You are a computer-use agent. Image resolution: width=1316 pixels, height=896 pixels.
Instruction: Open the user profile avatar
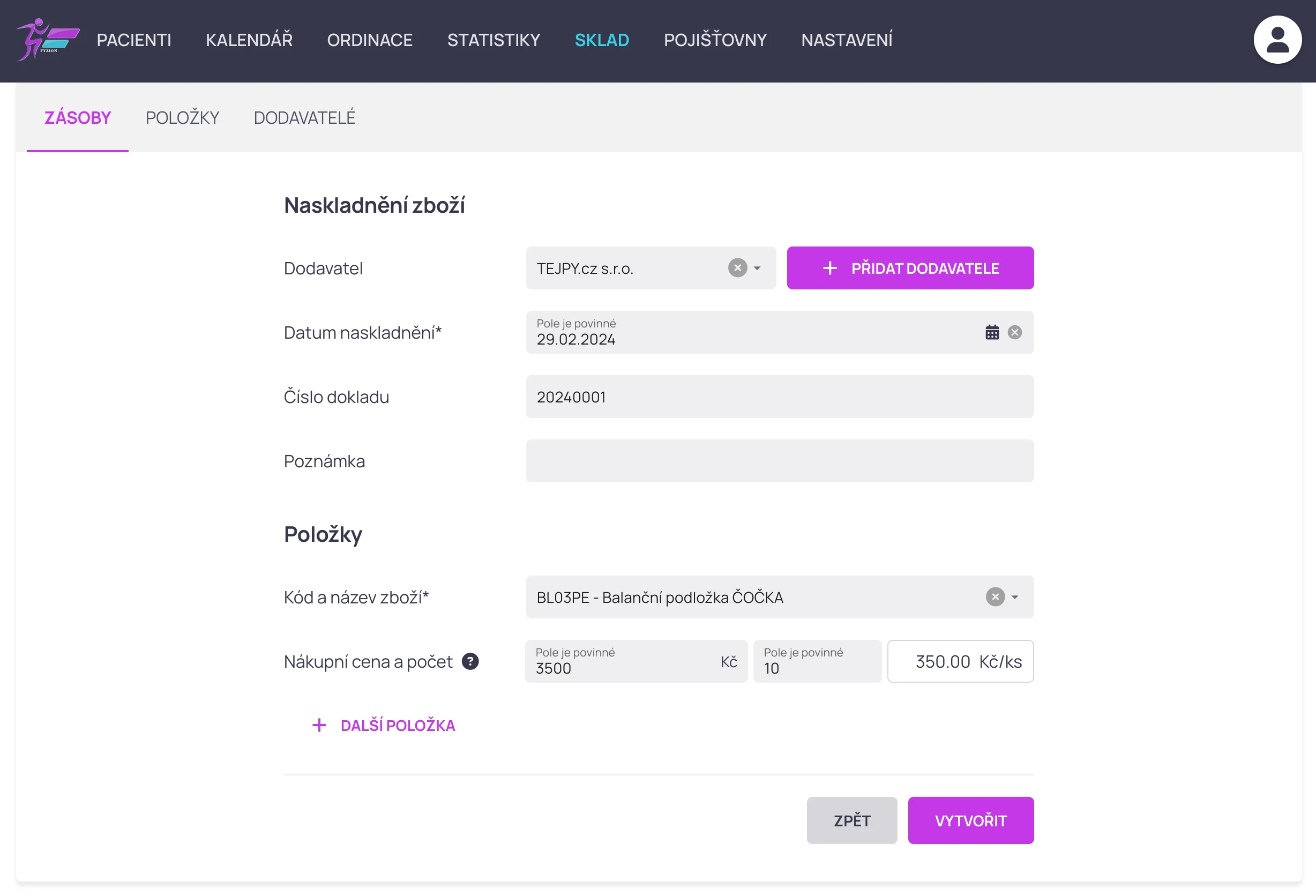click(x=1277, y=40)
